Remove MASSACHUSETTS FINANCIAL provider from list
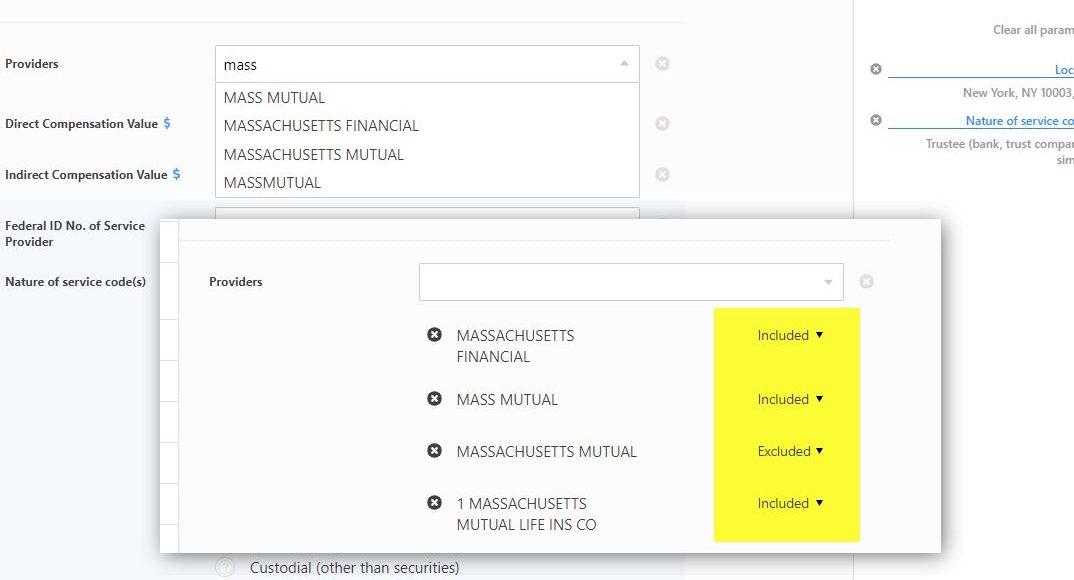1074x580 pixels. point(434,335)
